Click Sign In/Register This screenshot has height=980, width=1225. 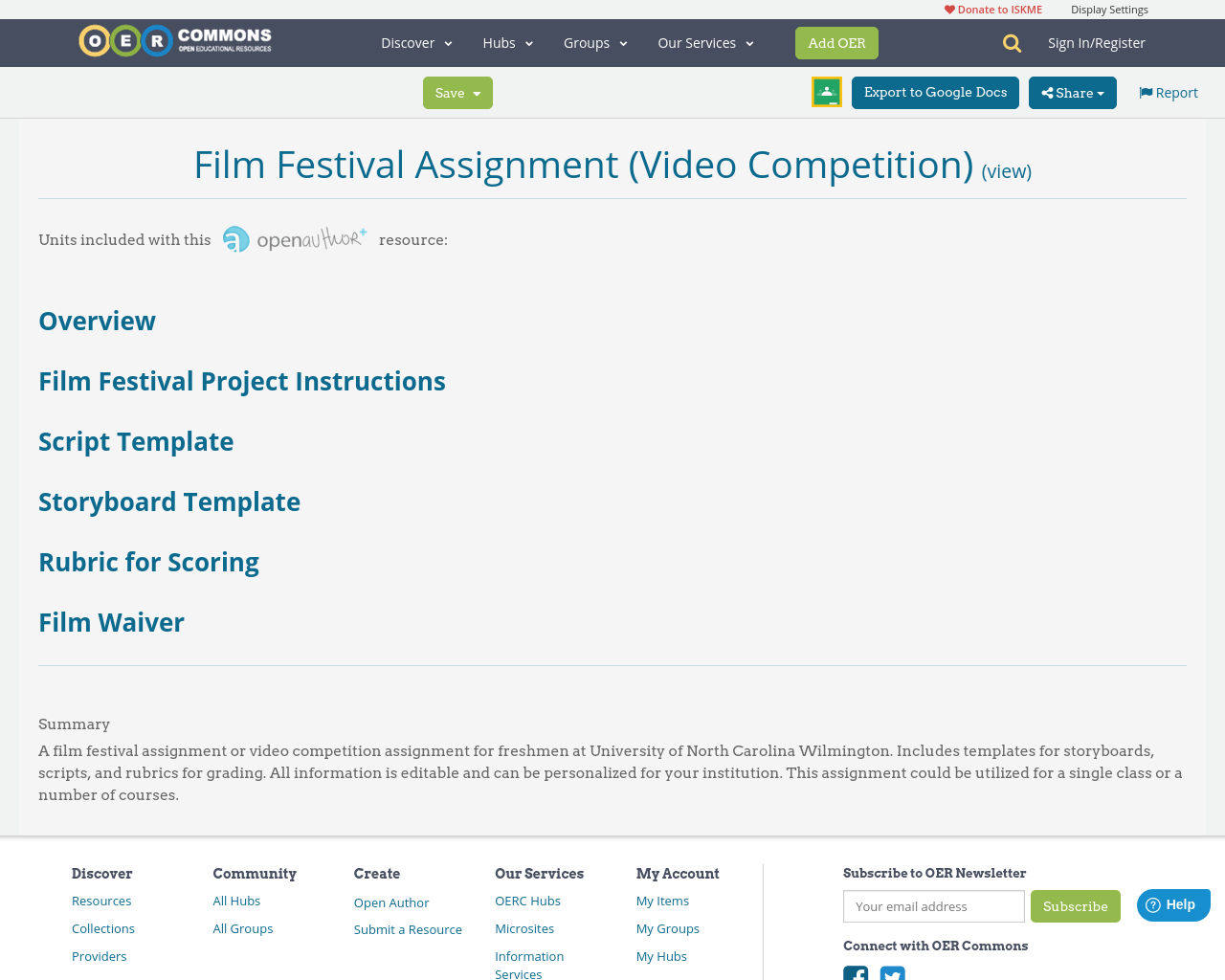coord(1096,41)
